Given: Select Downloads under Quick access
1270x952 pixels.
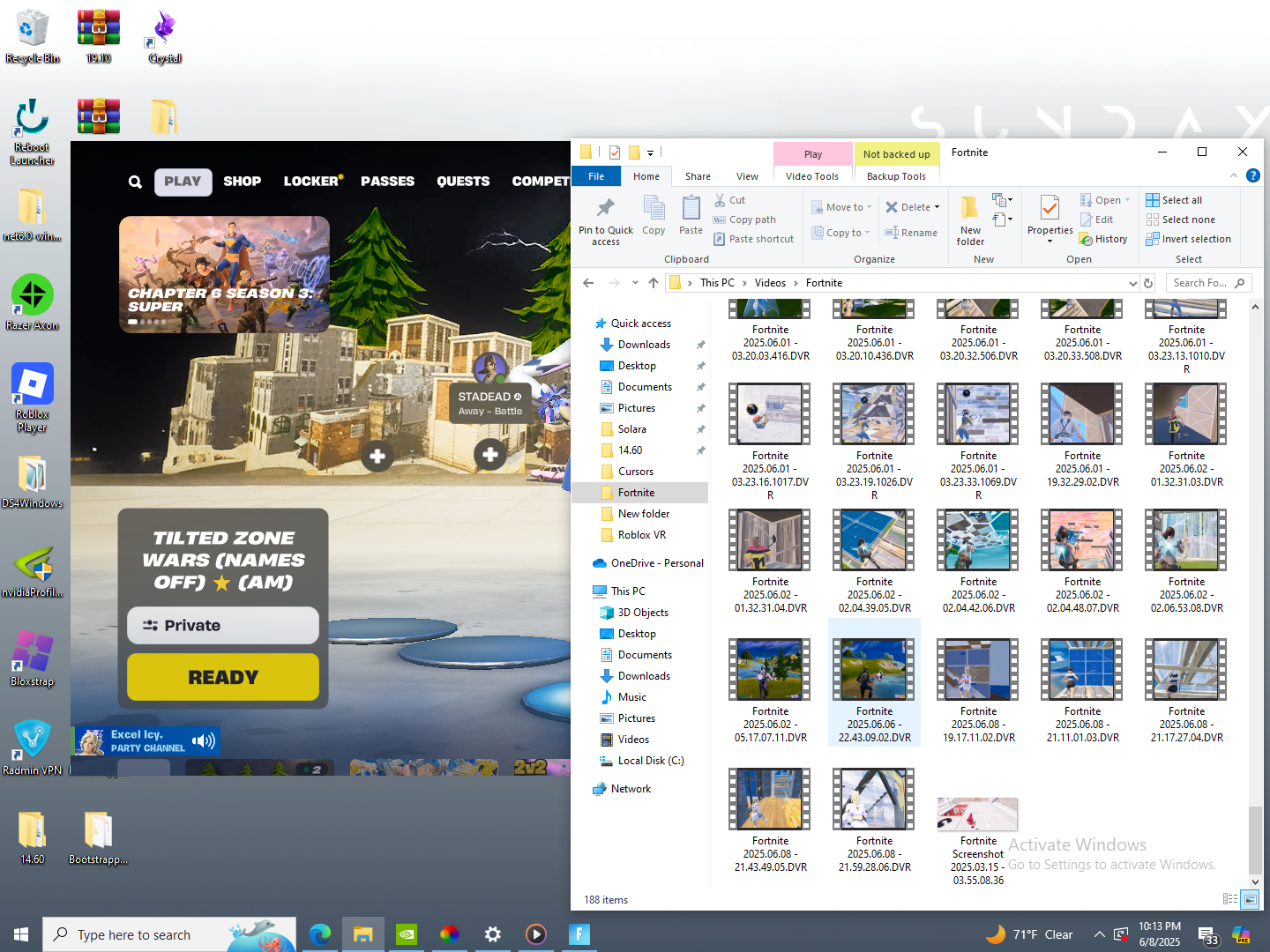Looking at the screenshot, I should click(644, 345).
